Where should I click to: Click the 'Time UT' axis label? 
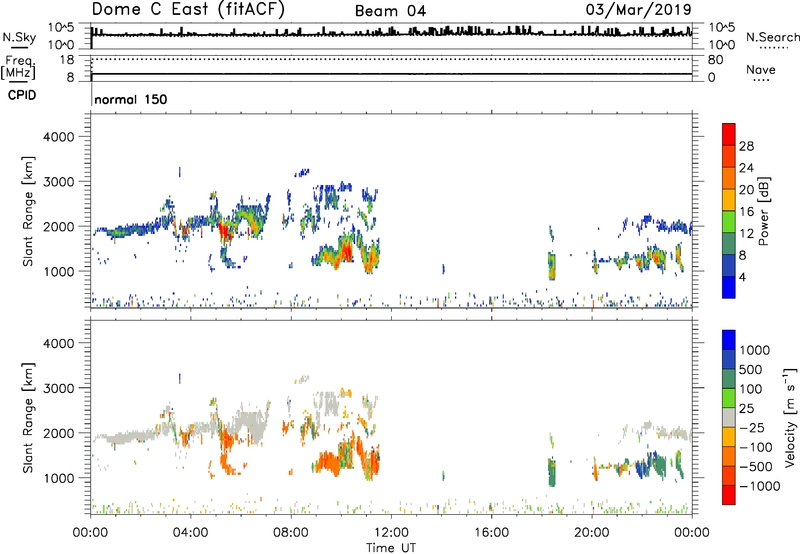(x=391, y=548)
